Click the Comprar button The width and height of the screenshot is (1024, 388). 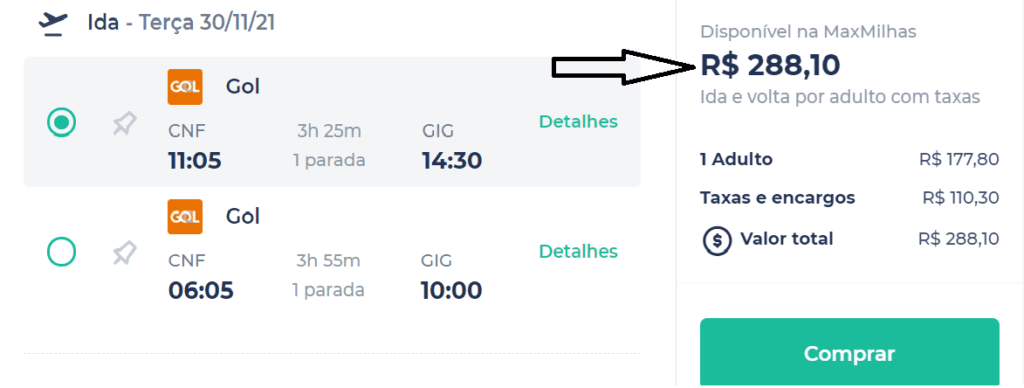tap(850, 353)
